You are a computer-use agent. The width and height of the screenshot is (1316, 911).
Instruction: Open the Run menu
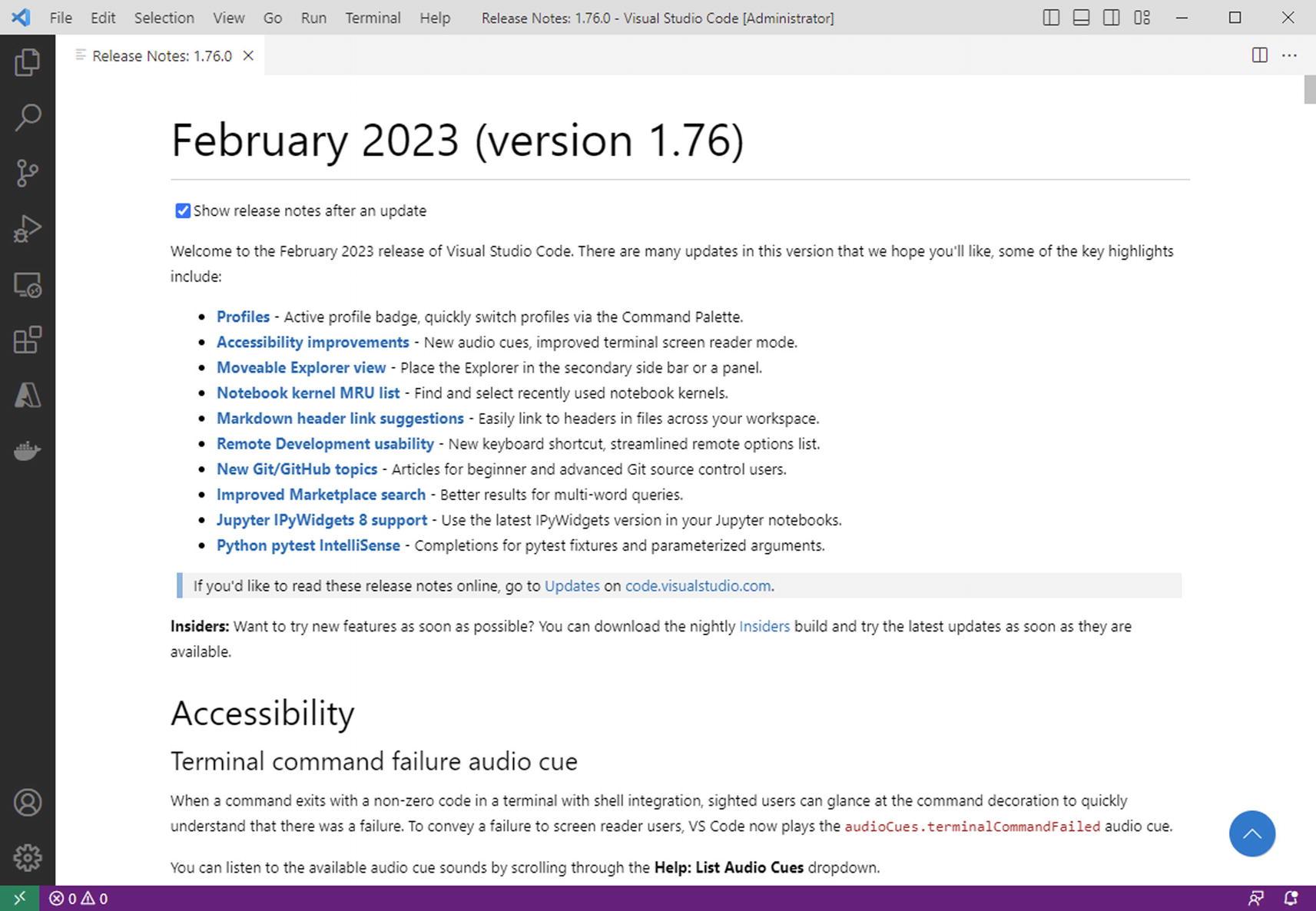pyautogui.click(x=313, y=18)
